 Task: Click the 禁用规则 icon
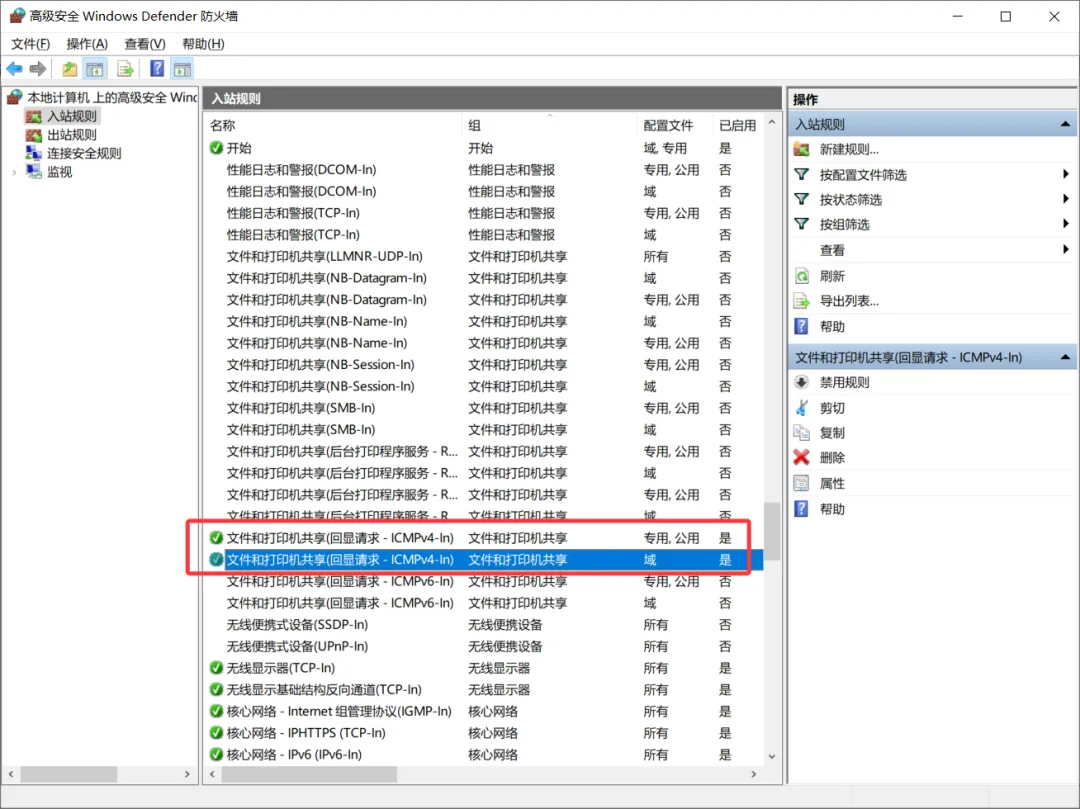click(x=802, y=382)
